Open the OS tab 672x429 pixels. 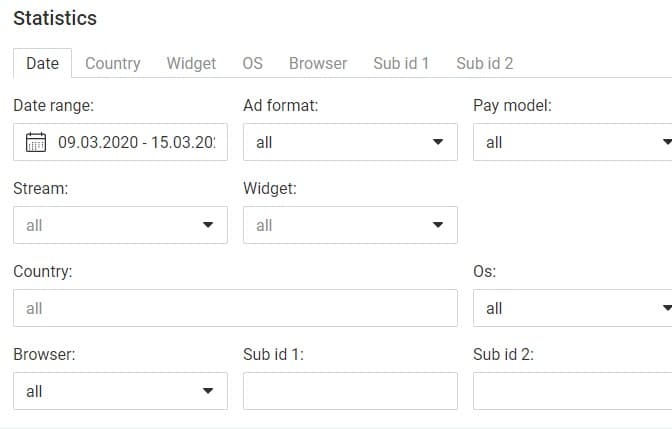click(252, 63)
